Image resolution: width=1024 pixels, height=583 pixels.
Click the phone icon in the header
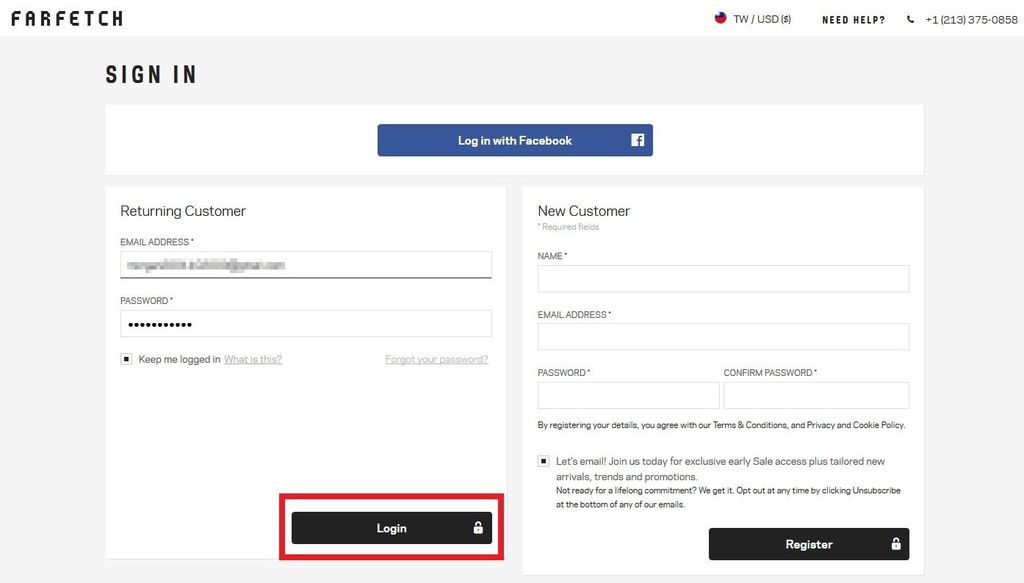pos(910,20)
